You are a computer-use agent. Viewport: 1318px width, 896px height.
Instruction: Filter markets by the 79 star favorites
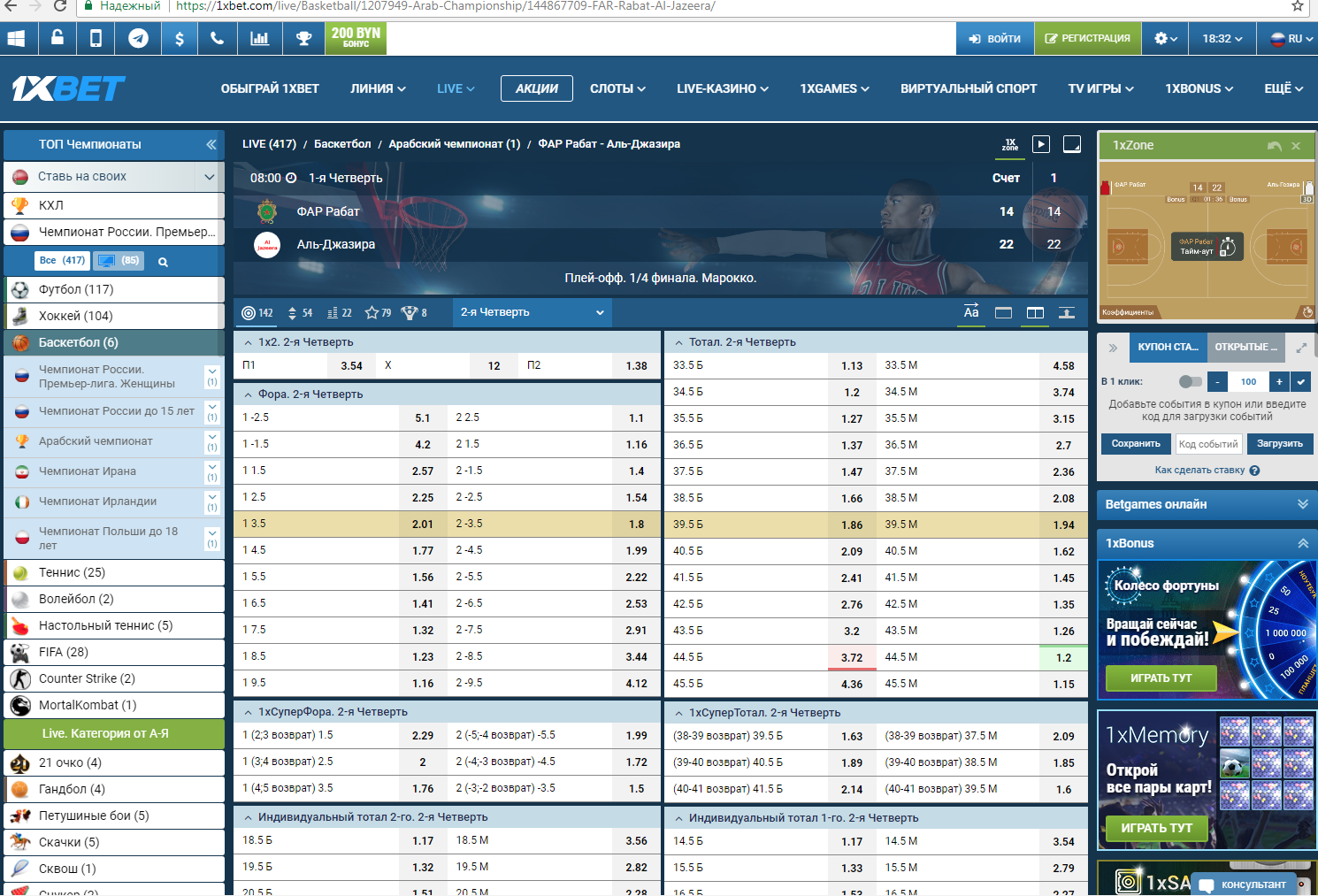pyautogui.click(x=379, y=312)
